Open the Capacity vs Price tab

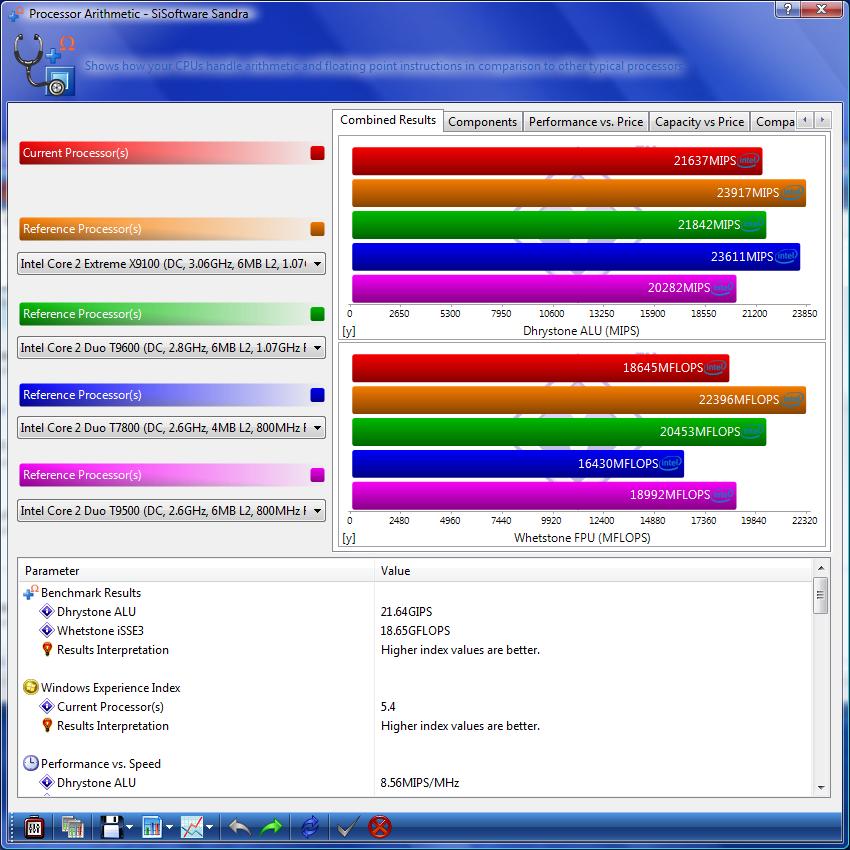(x=699, y=121)
